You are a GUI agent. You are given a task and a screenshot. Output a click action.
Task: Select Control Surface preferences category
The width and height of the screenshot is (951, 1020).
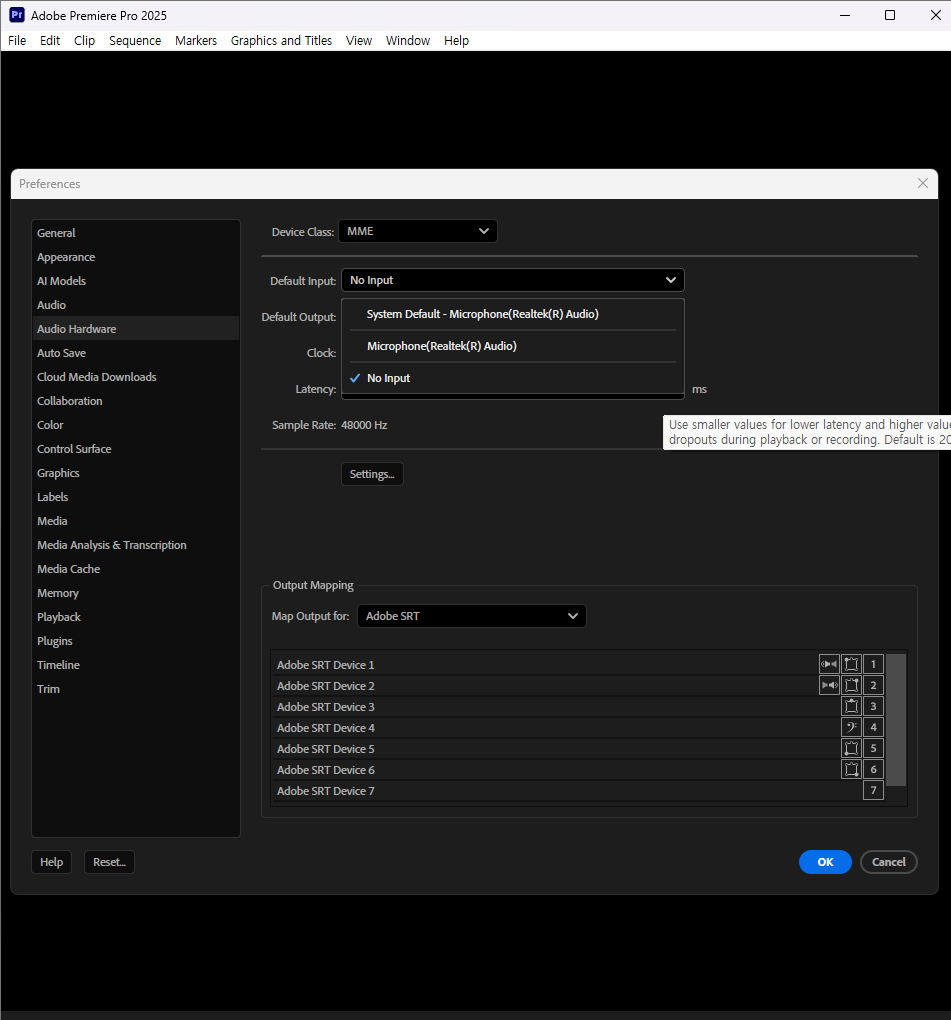click(x=135, y=449)
